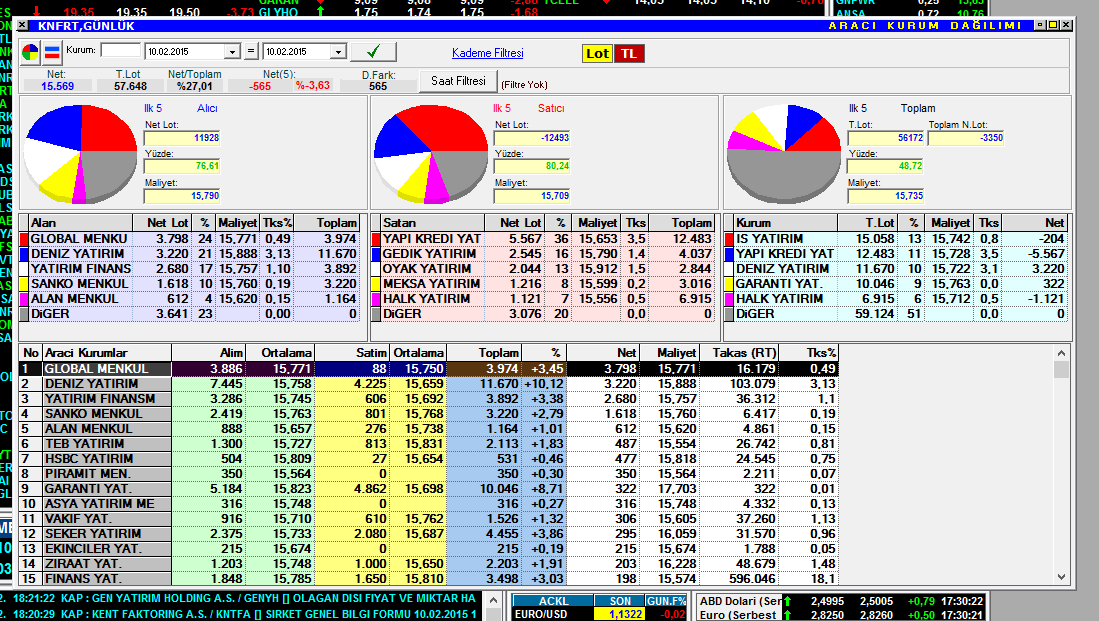Viewport: 1099px width, 621px height.
Task: Open the Kademe Filtresi link
Action: pos(487,53)
